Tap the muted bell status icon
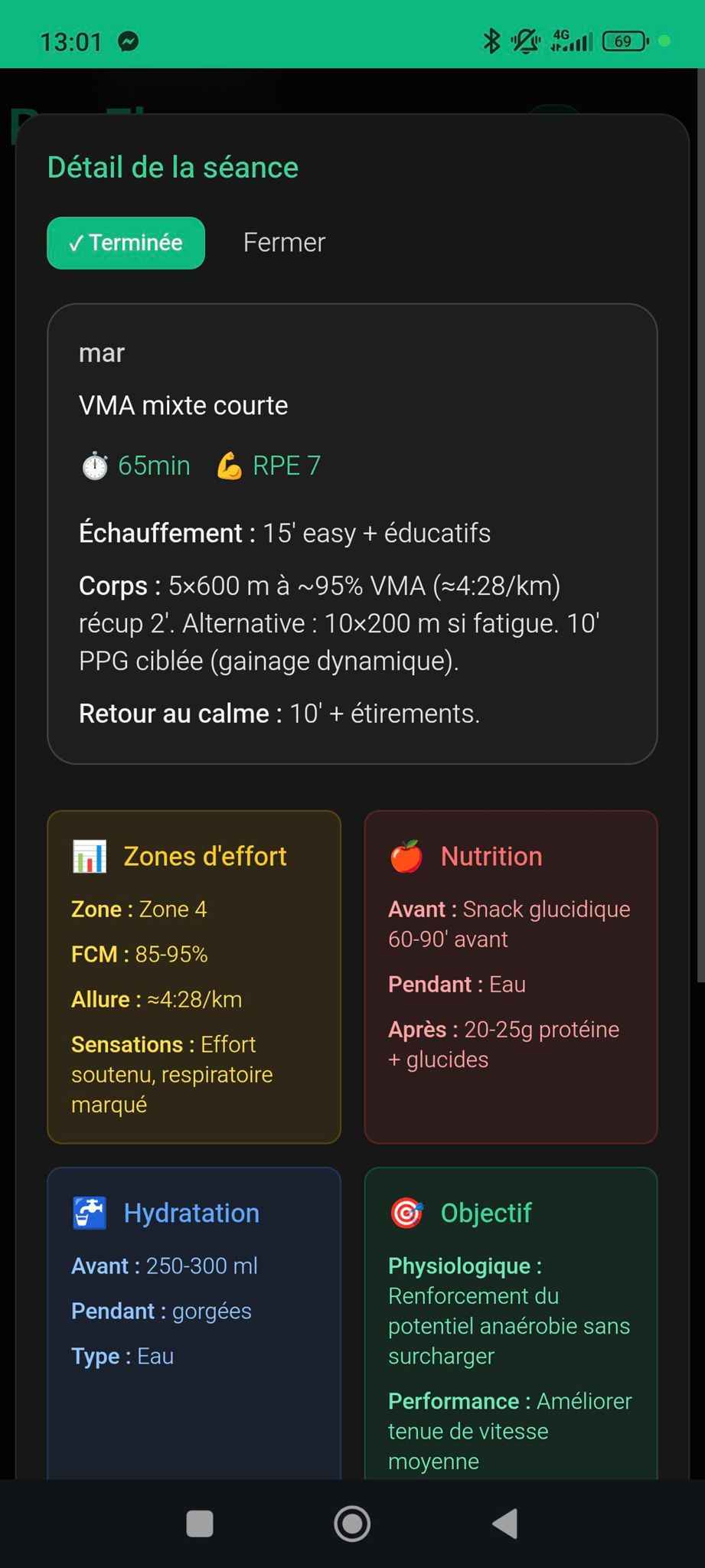The width and height of the screenshot is (705, 1568). 526,41
